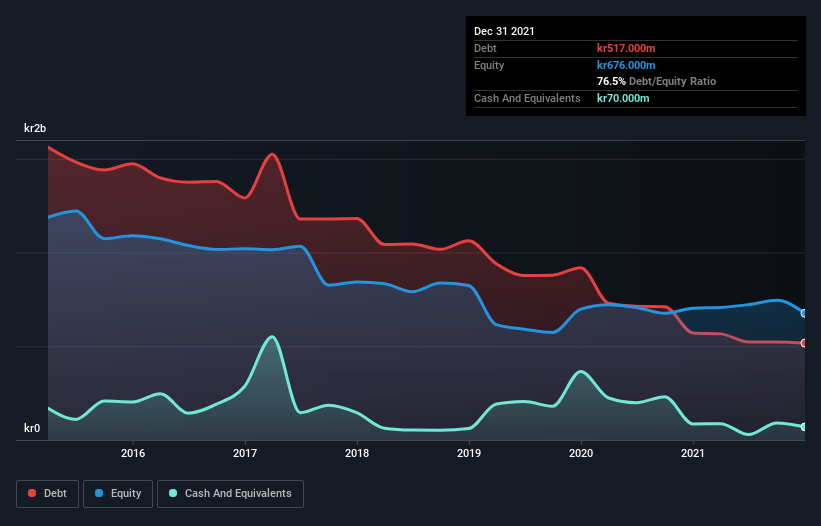821x526 pixels.
Task: Click the kr676.000m equity value
Action: coord(626,65)
